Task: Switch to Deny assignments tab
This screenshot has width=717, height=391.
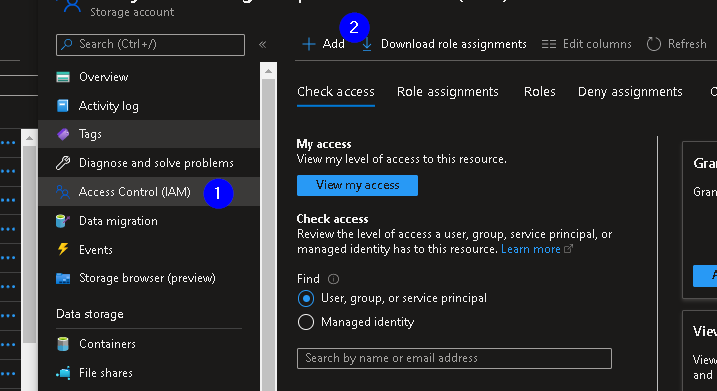Action: [630, 92]
